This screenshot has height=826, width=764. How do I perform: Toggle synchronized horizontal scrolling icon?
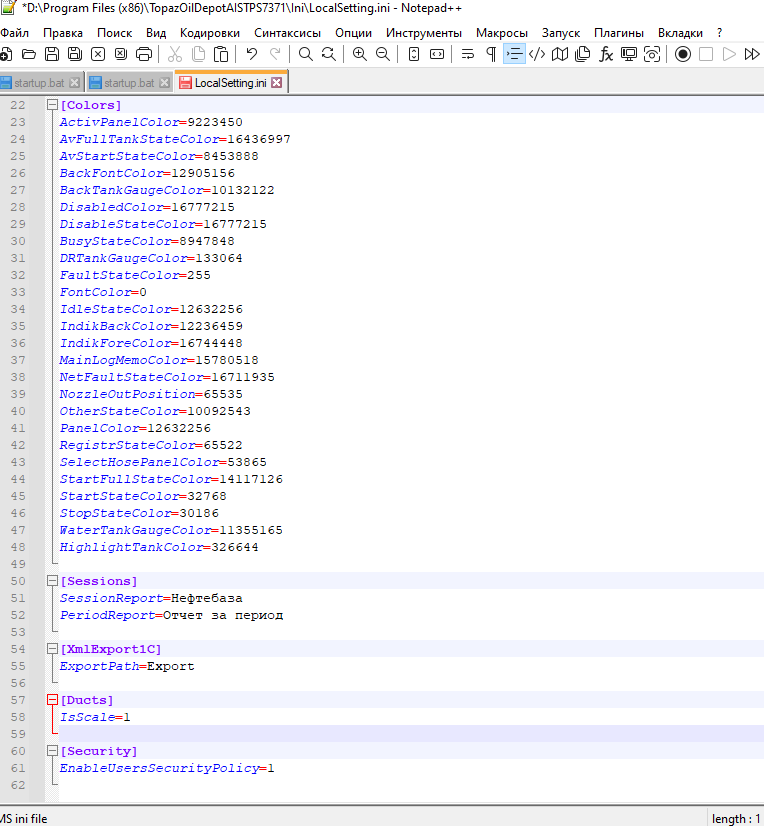[x=437, y=54]
